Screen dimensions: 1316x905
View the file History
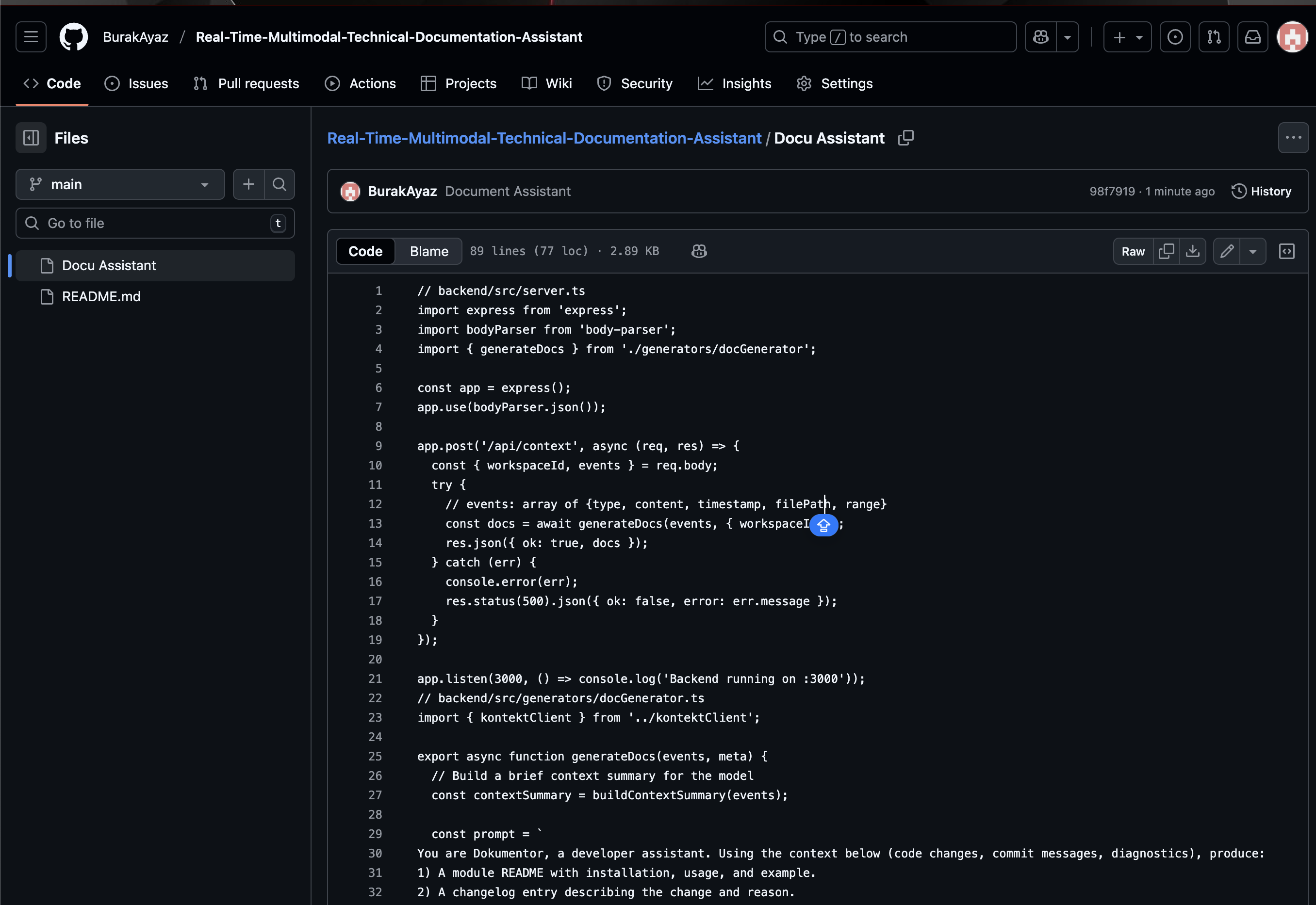click(x=1262, y=191)
